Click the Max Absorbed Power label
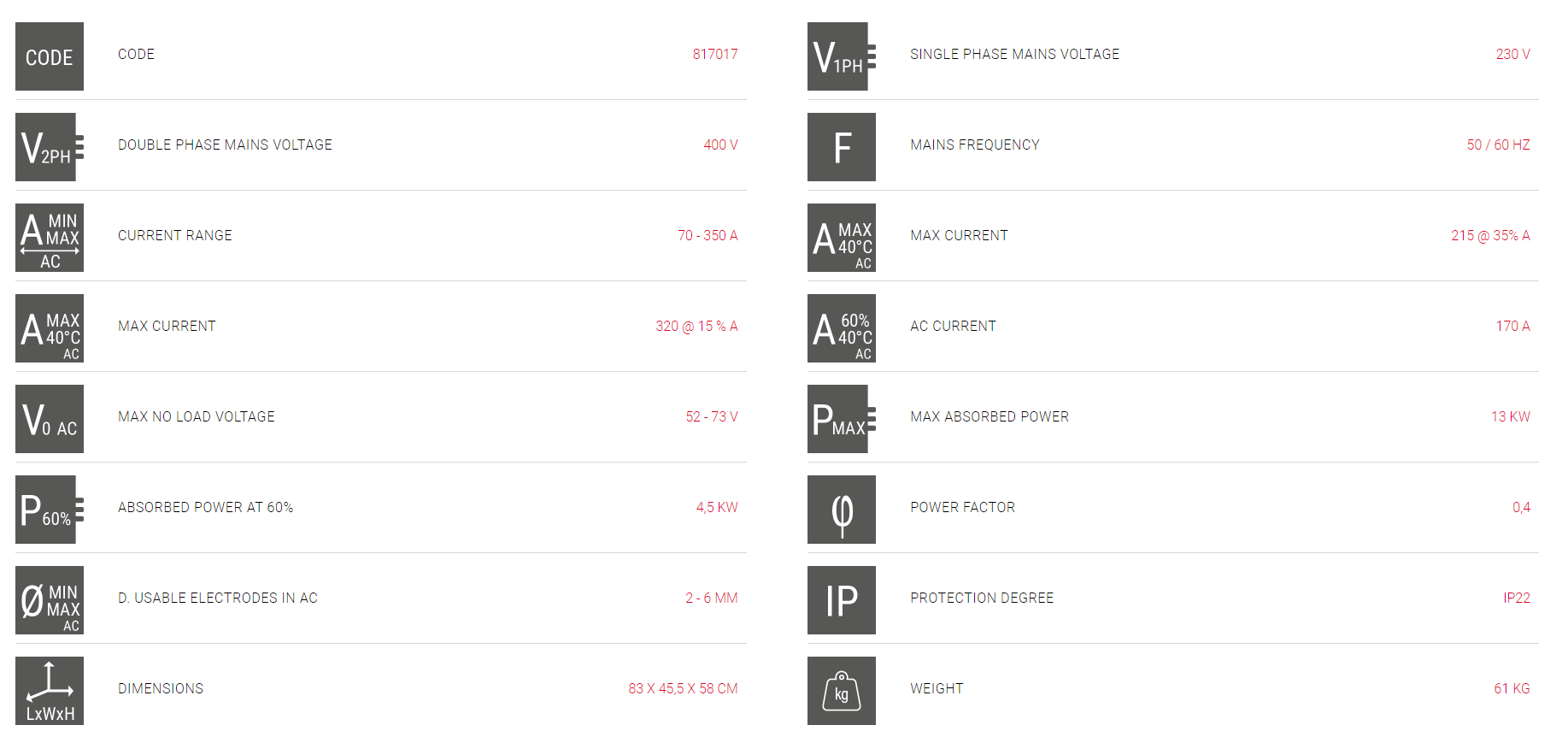The image size is (1568, 737). click(x=990, y=416)
